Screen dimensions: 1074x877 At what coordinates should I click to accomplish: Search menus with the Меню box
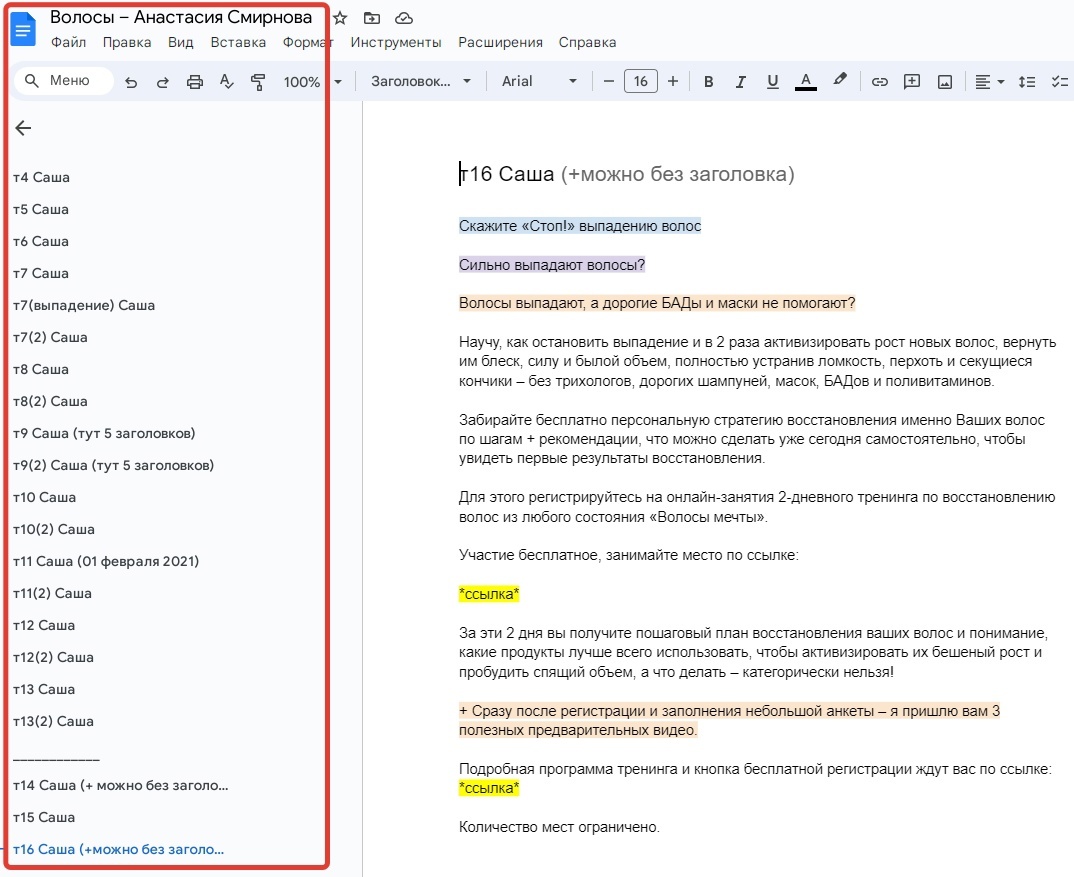click(x=64, y=81)
